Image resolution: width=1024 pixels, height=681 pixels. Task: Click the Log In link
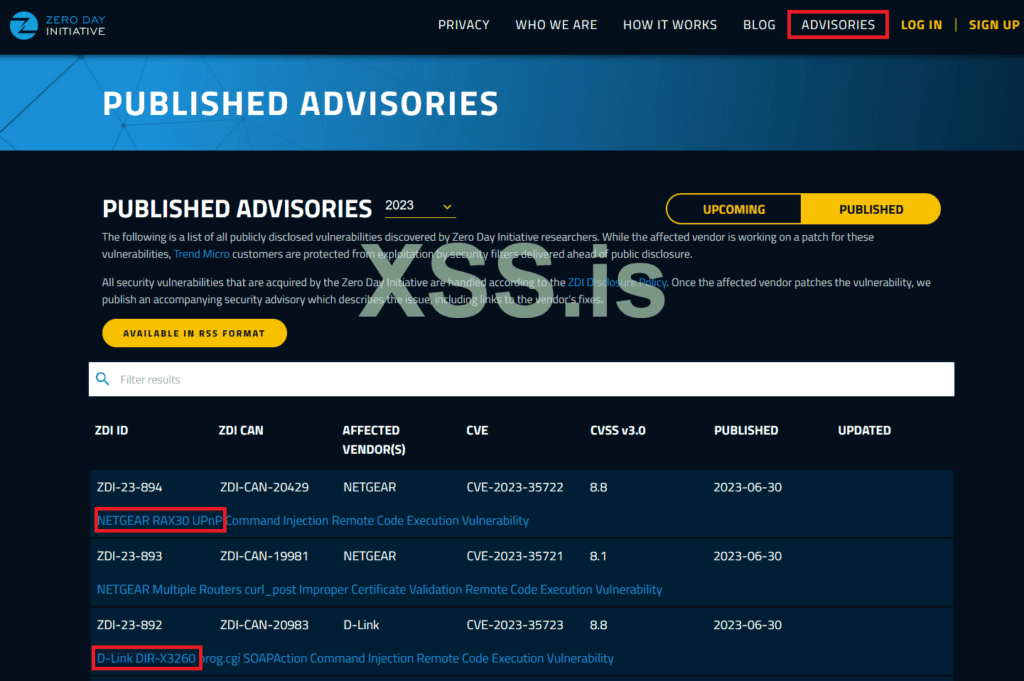tap(921, 25)
